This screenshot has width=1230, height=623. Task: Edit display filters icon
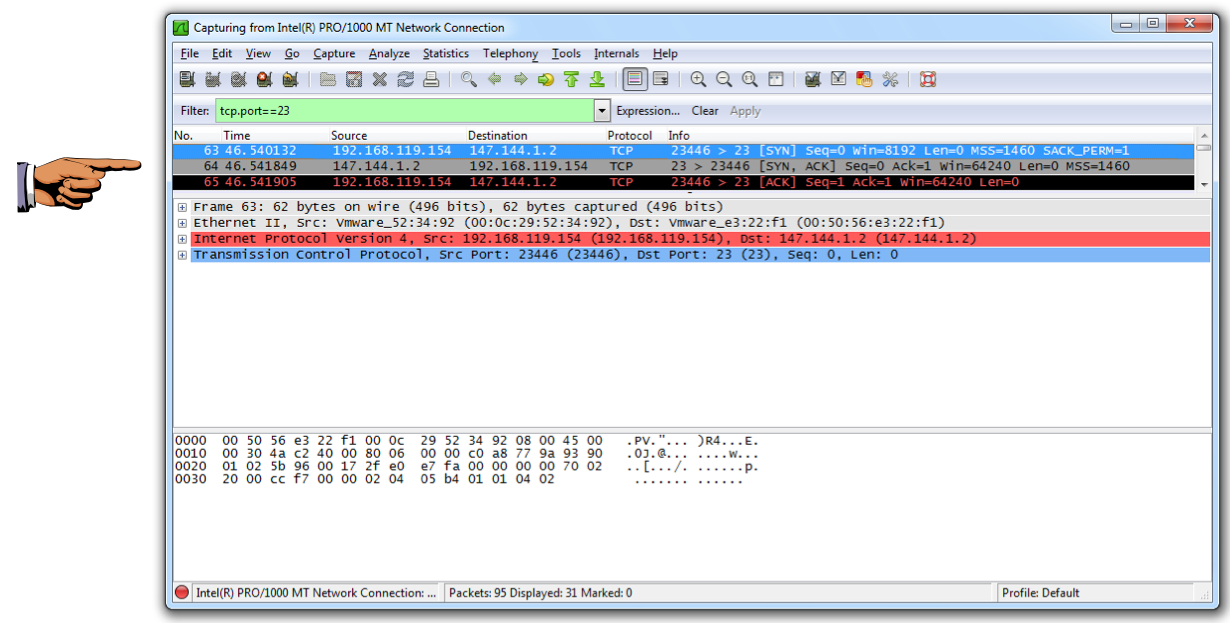[839, 80]
